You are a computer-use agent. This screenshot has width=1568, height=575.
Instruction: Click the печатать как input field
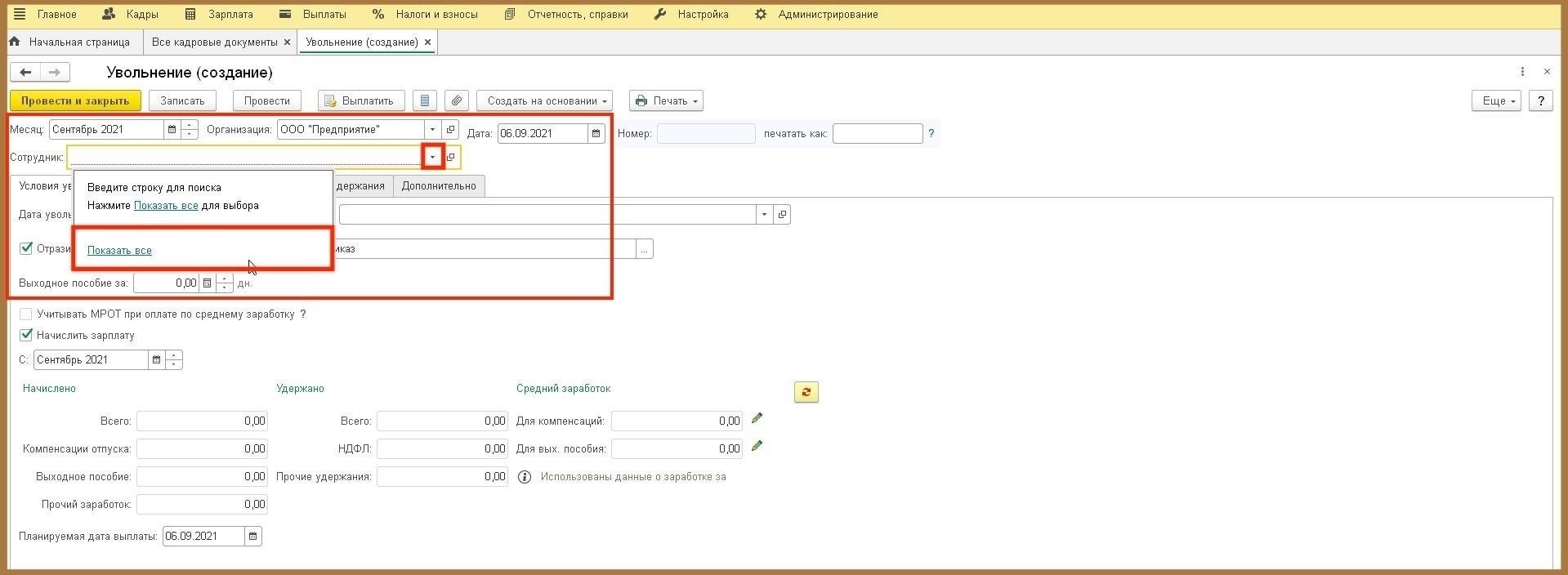878,133
